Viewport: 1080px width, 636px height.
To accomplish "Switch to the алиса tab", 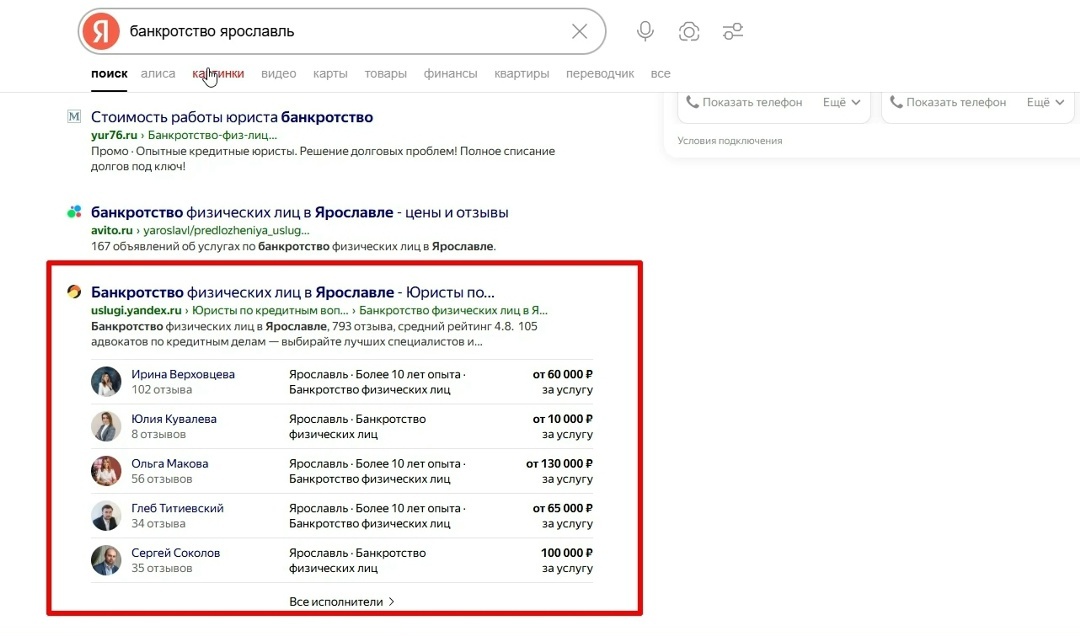I will tap(158, 73).
